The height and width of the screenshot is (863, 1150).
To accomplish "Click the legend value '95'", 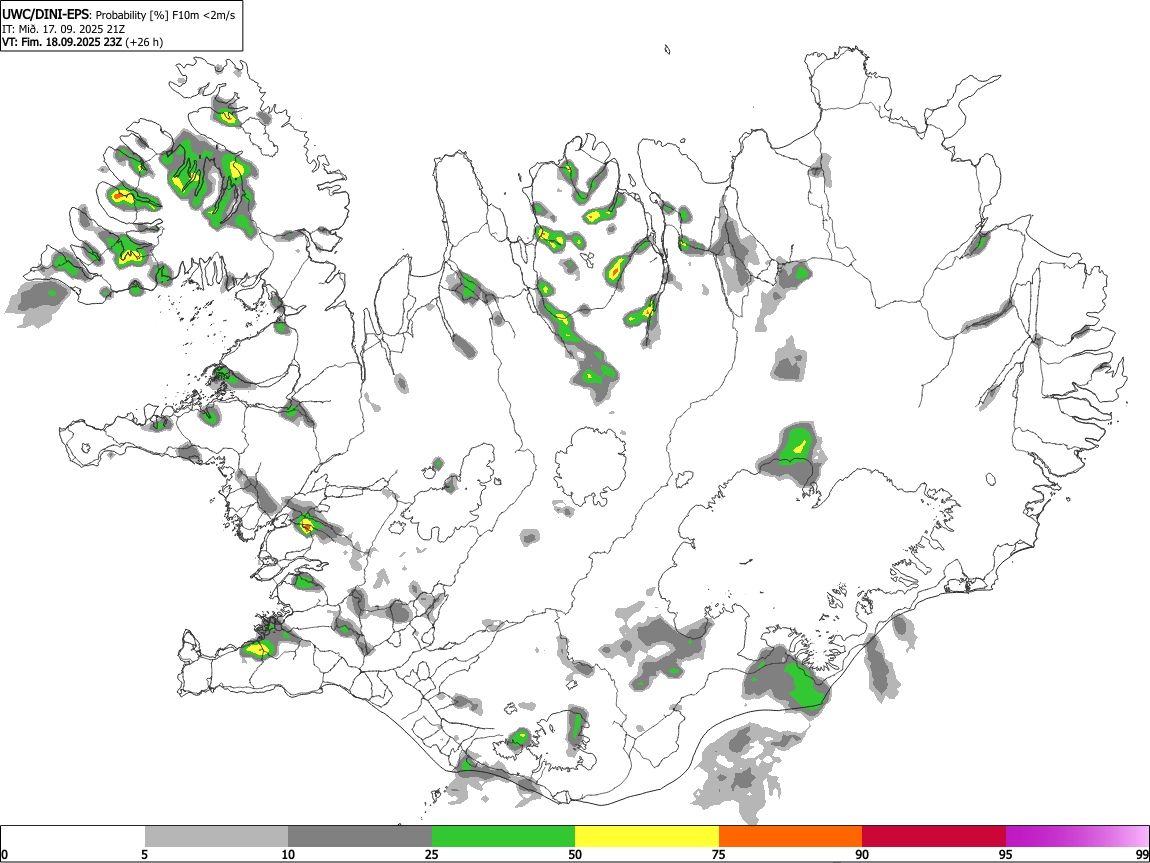I will pos(1006,854).
